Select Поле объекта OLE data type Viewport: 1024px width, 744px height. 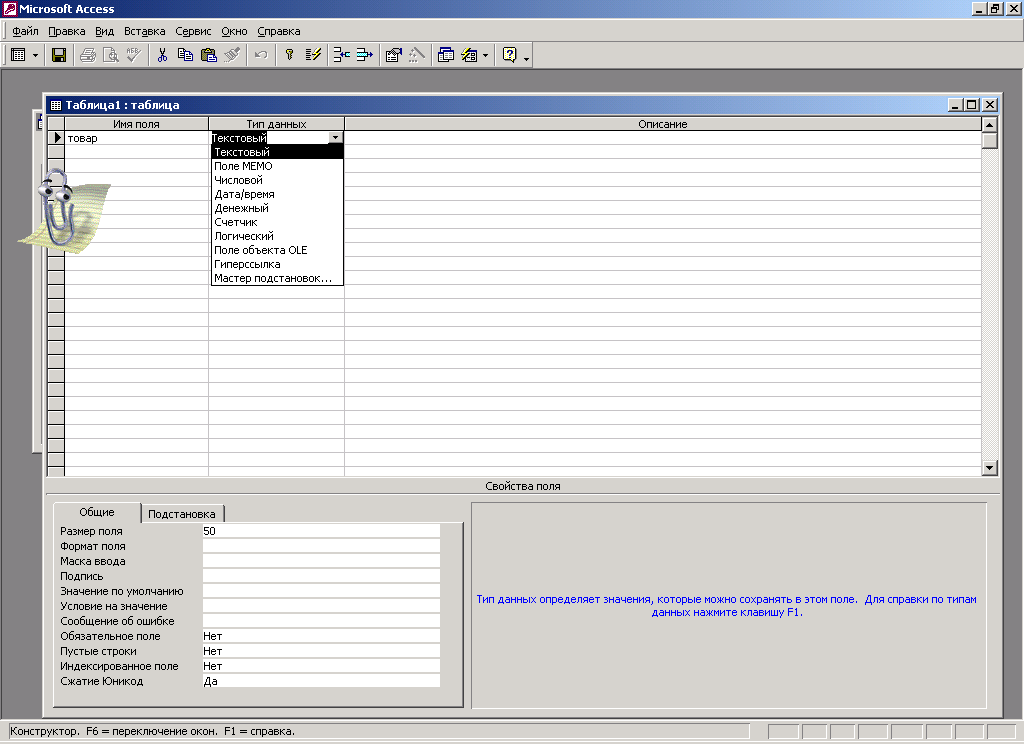click(277, 250)
